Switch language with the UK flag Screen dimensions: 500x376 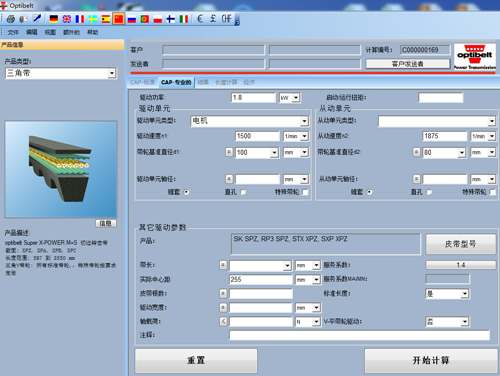pos(67,19)
